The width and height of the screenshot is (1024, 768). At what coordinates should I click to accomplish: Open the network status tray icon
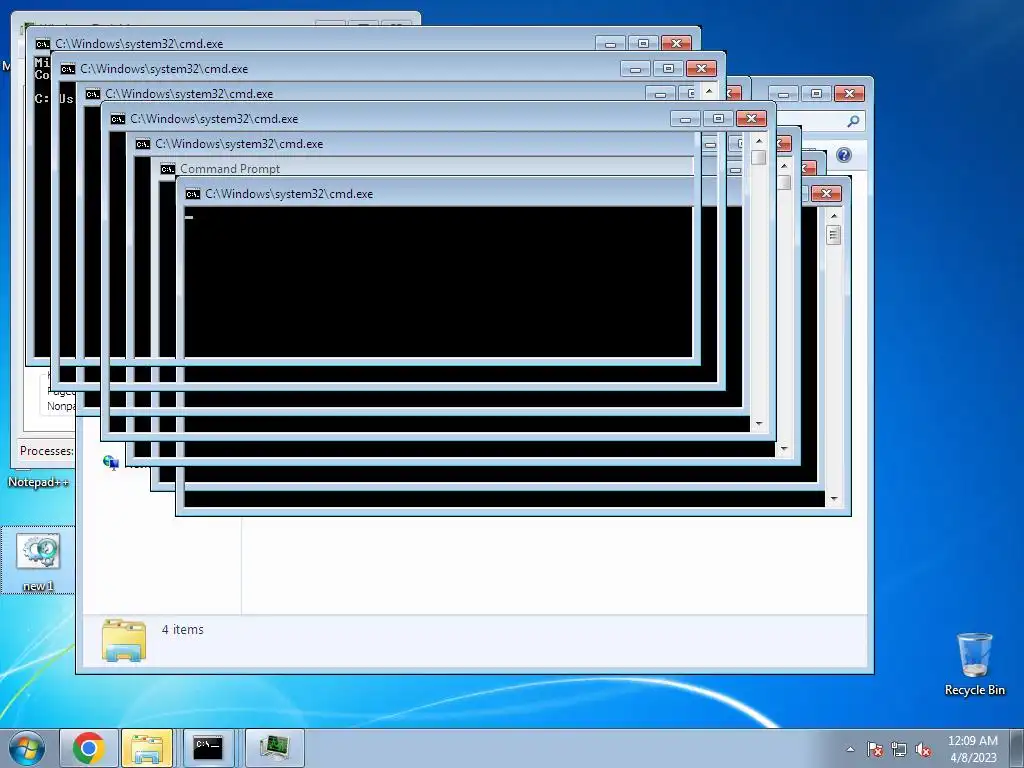point(899,749)
